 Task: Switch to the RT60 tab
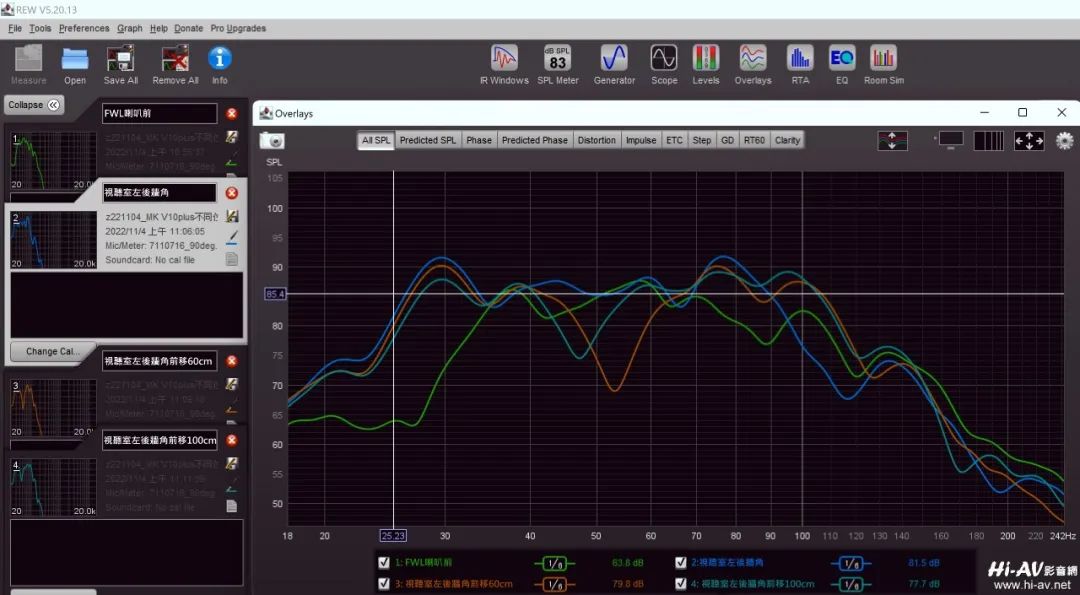click(754, 140)
